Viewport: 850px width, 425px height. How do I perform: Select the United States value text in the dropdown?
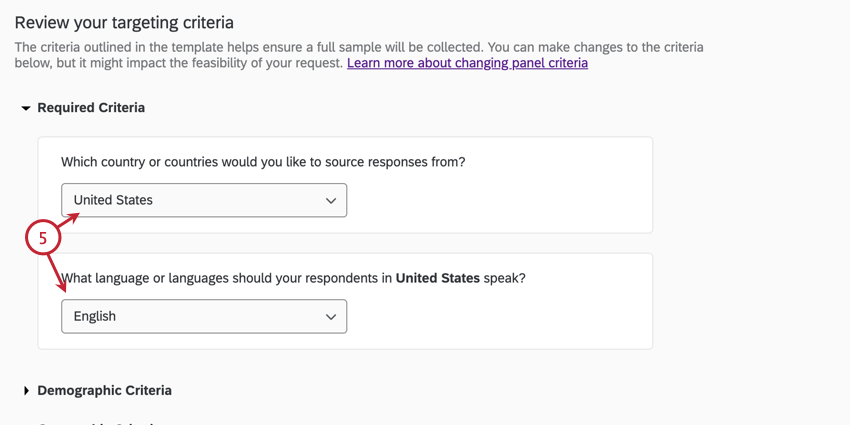click(113, 200)
